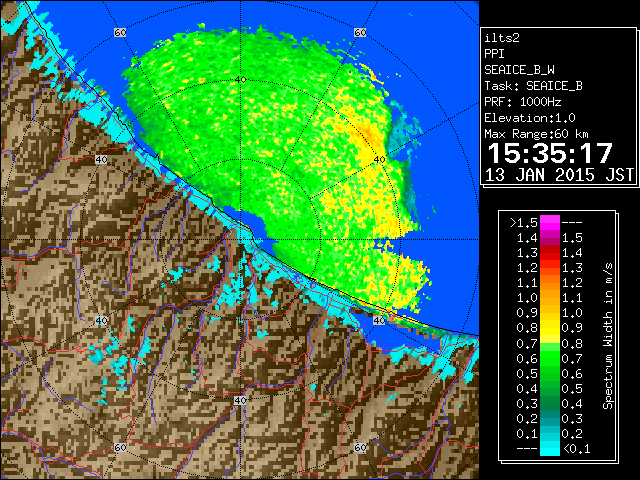Viewport: 640px width, 480px height.
Task: Click the 60 range label in the southeast
Action: click(360, 447)
